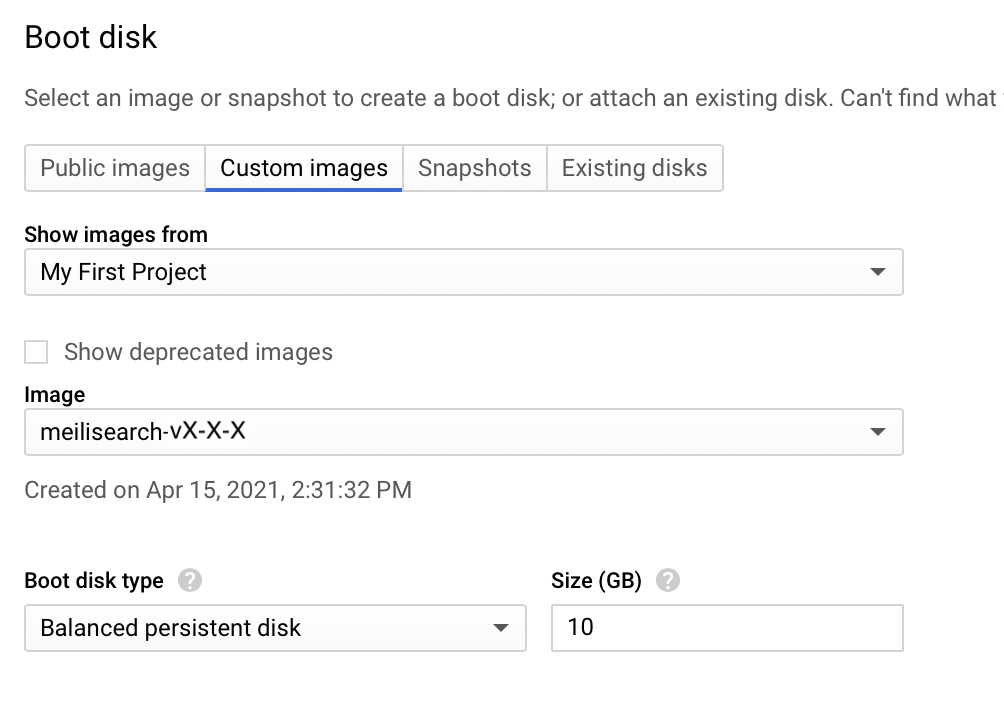Toggle the deprecated images checkbox off again
The image size is (1004, 720).
[x=36, y=352]
